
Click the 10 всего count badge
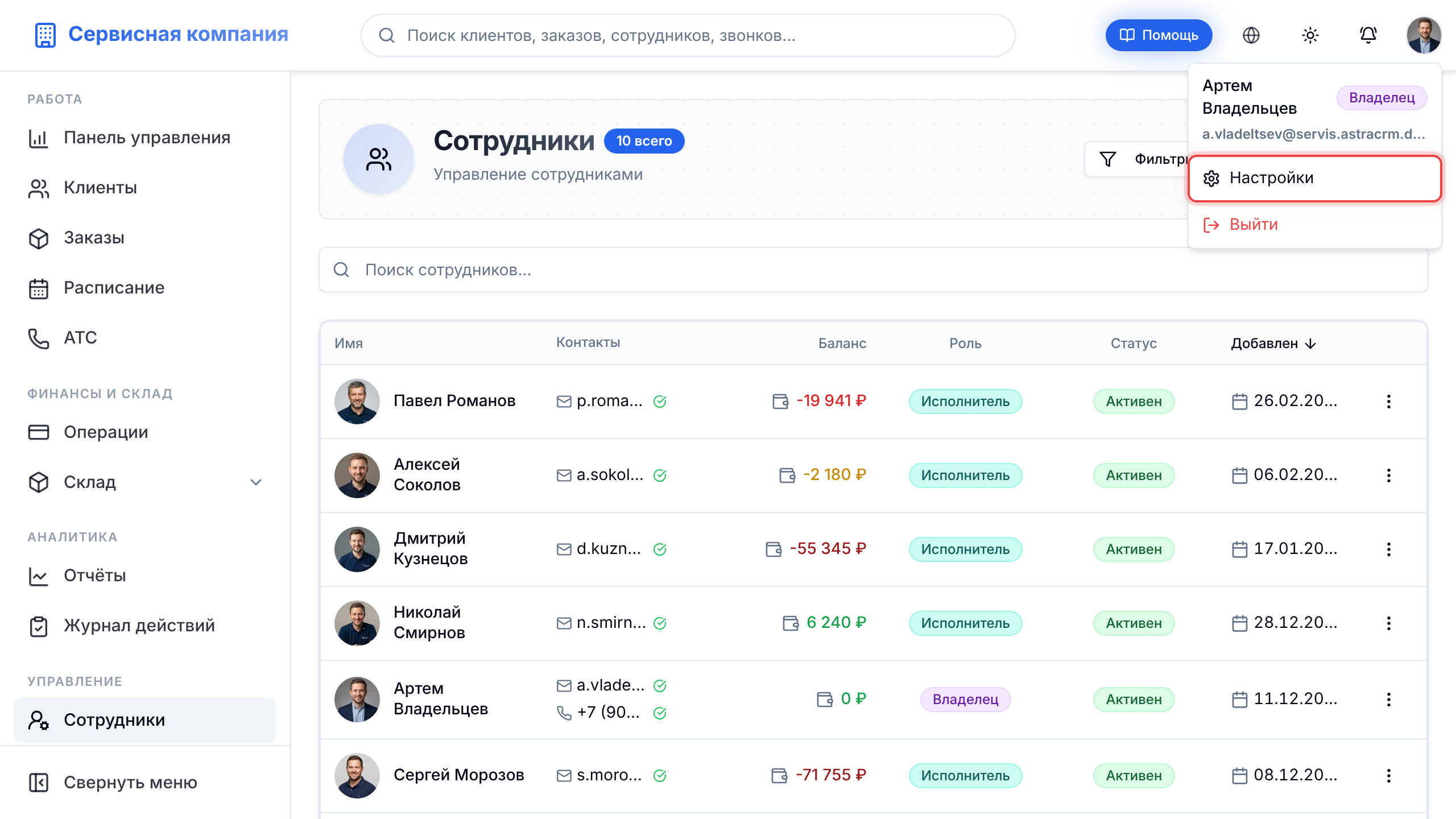[644, 141]
